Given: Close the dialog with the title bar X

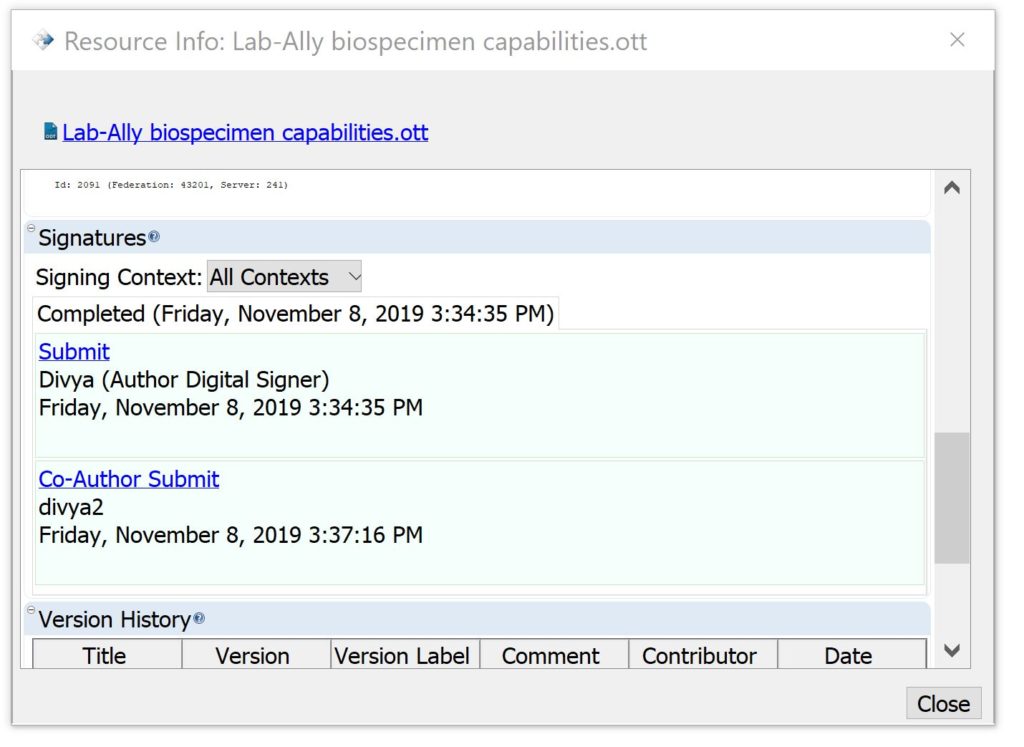Looking at the screenshot, I should coord(957,40).
